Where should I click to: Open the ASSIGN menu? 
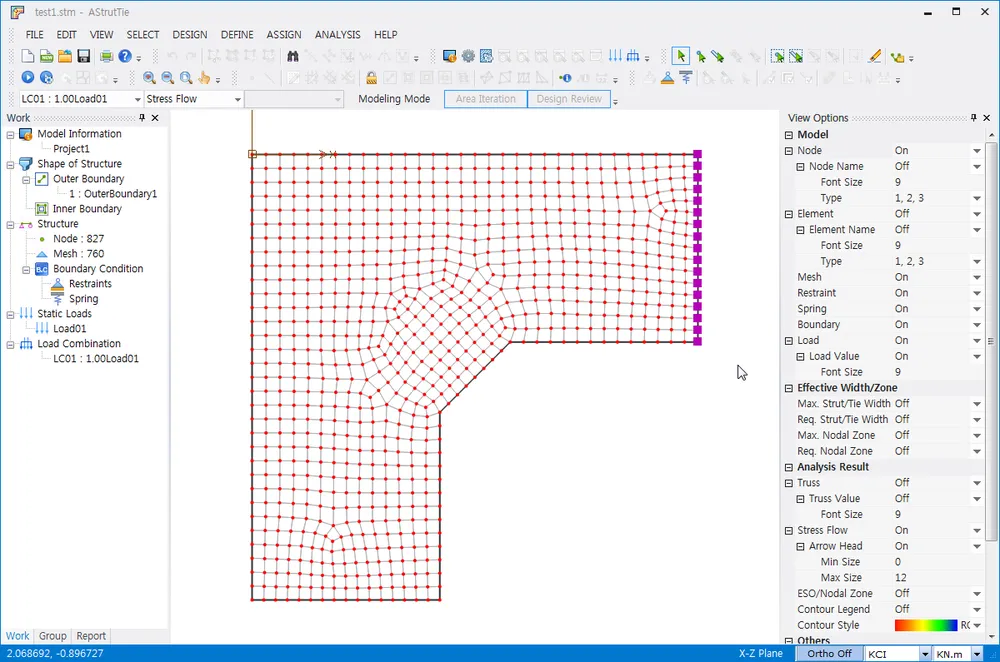(x=284, y=34)
